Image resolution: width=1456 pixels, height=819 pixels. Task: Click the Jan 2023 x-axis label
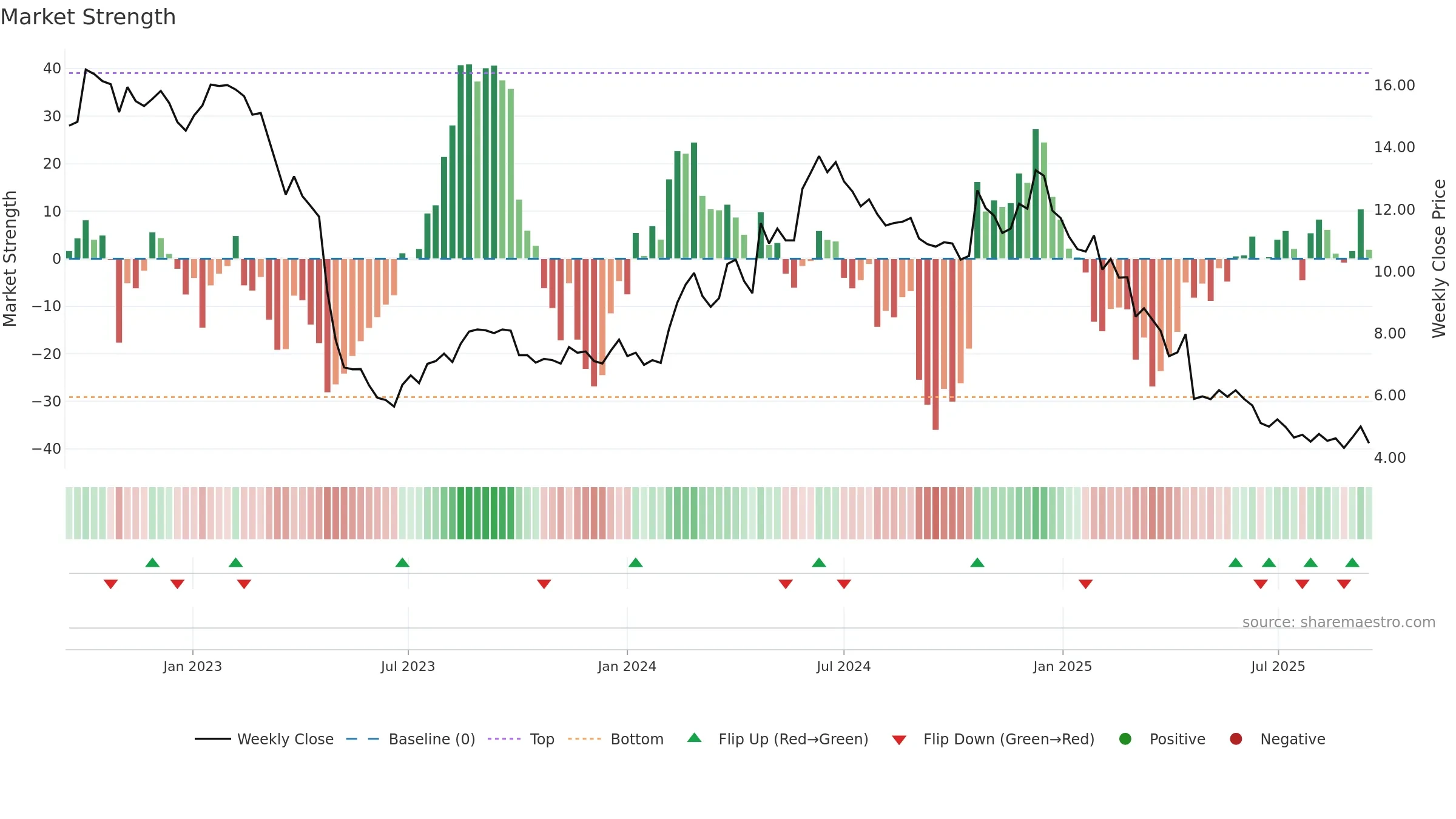pos(192,667)
